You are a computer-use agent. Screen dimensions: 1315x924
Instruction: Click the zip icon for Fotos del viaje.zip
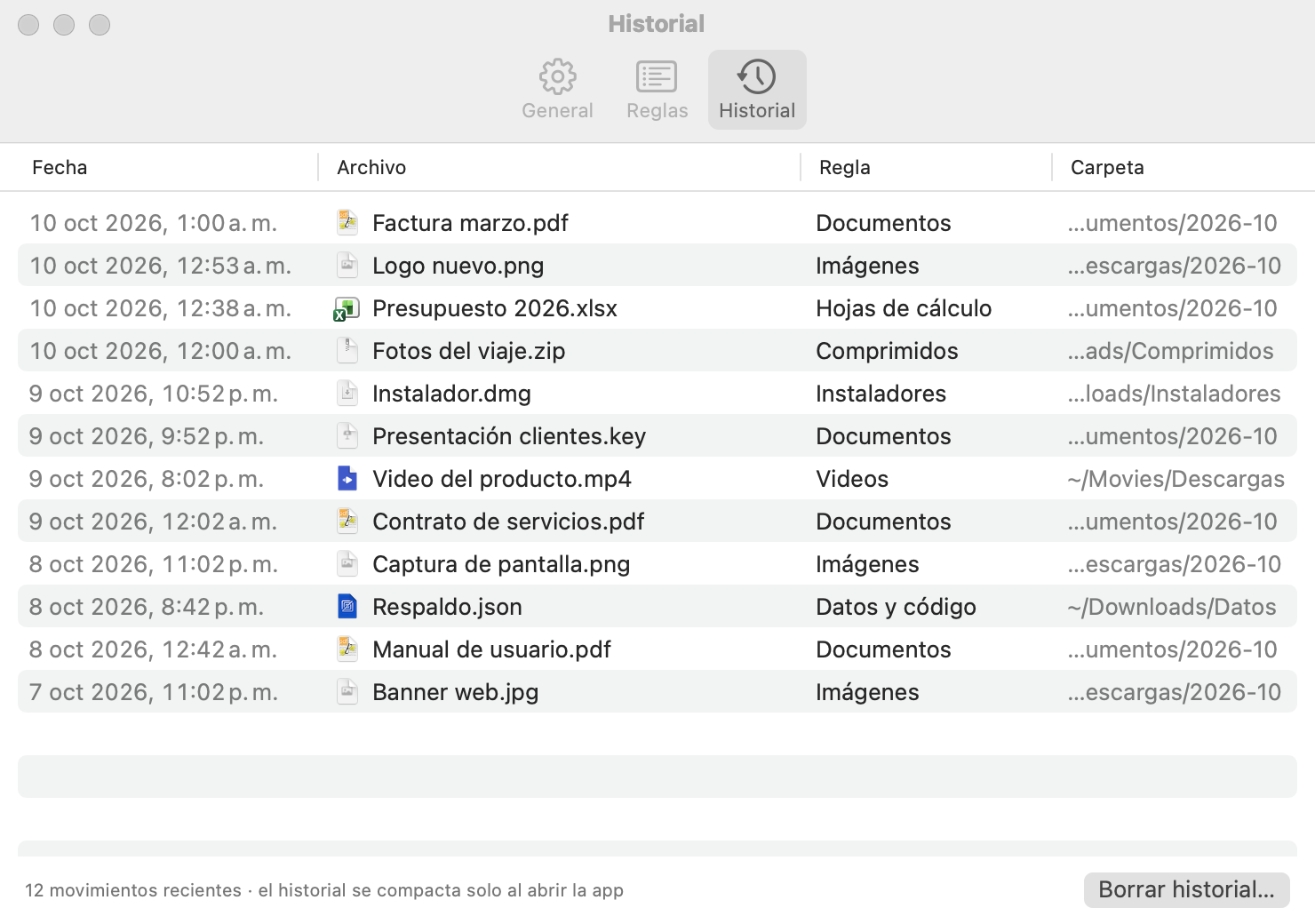tap(347, 350)
